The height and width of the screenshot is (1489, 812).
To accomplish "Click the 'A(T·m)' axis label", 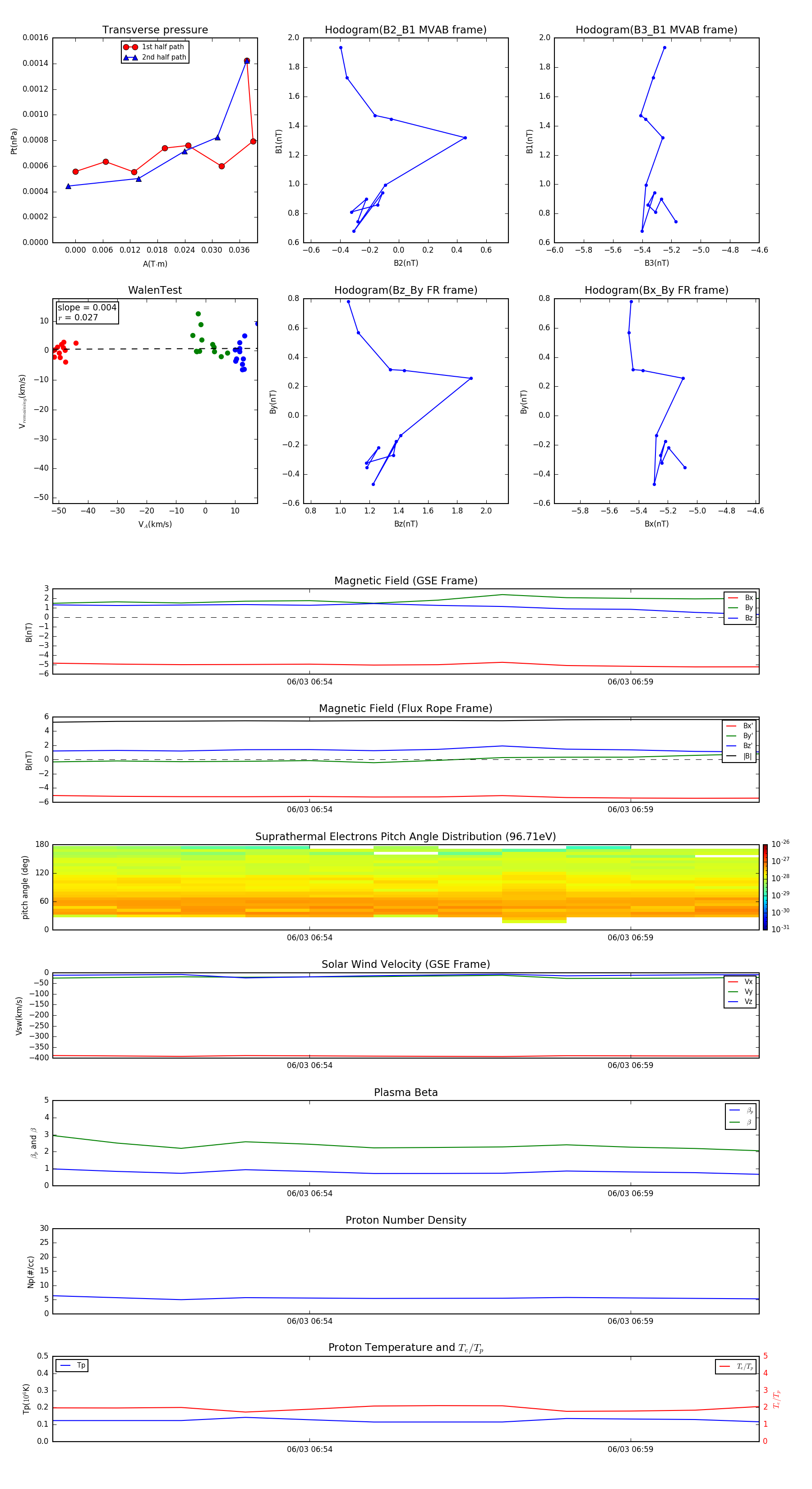I will click(155, 264).
